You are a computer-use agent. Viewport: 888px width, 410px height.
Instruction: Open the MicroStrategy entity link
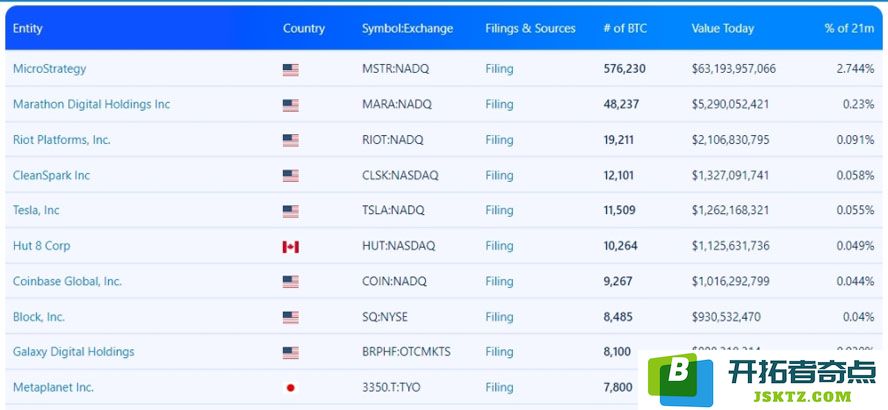pos(49,69)
